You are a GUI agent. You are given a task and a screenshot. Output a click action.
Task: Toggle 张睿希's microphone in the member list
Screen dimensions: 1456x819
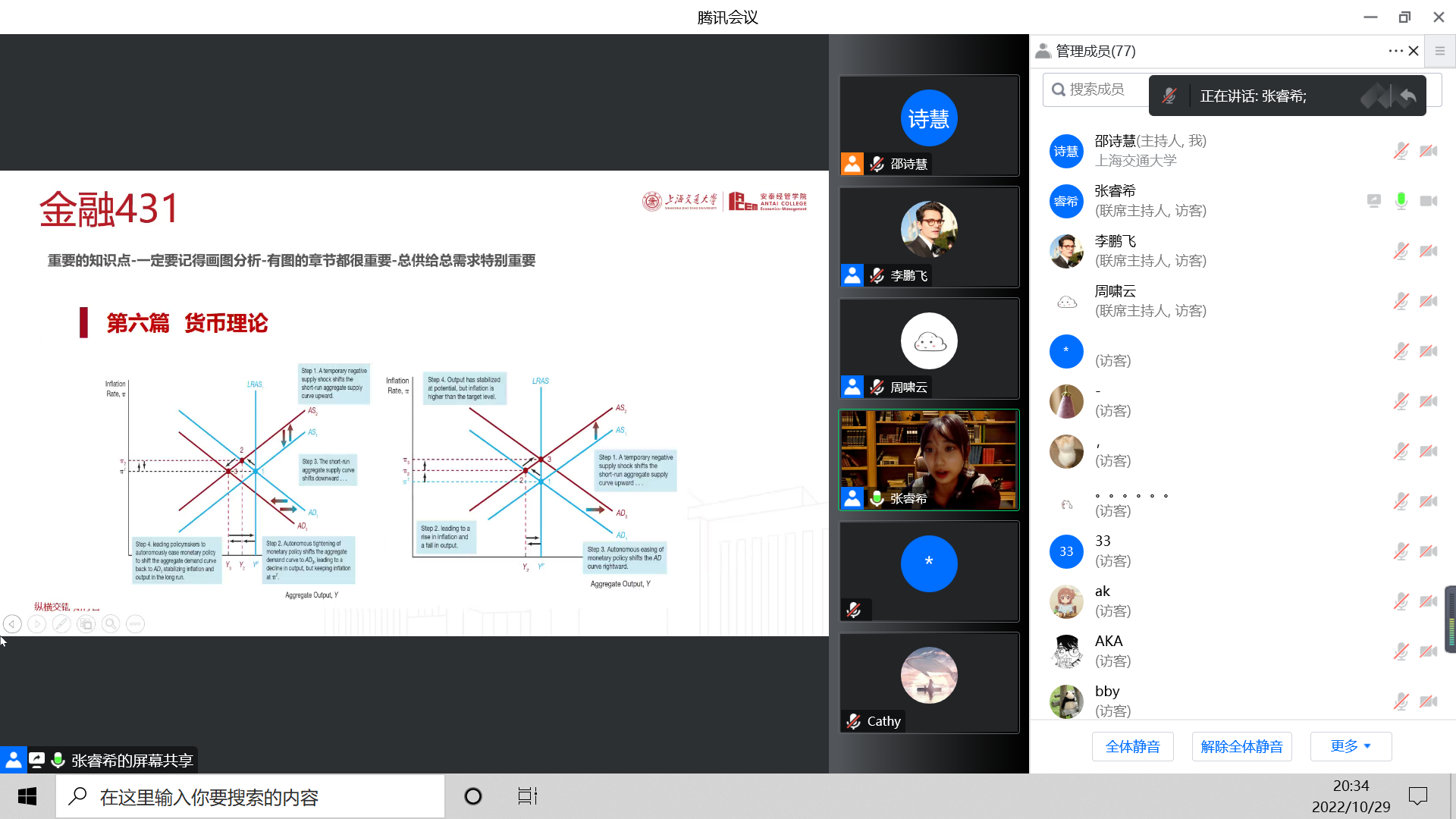click(1401, 201)
